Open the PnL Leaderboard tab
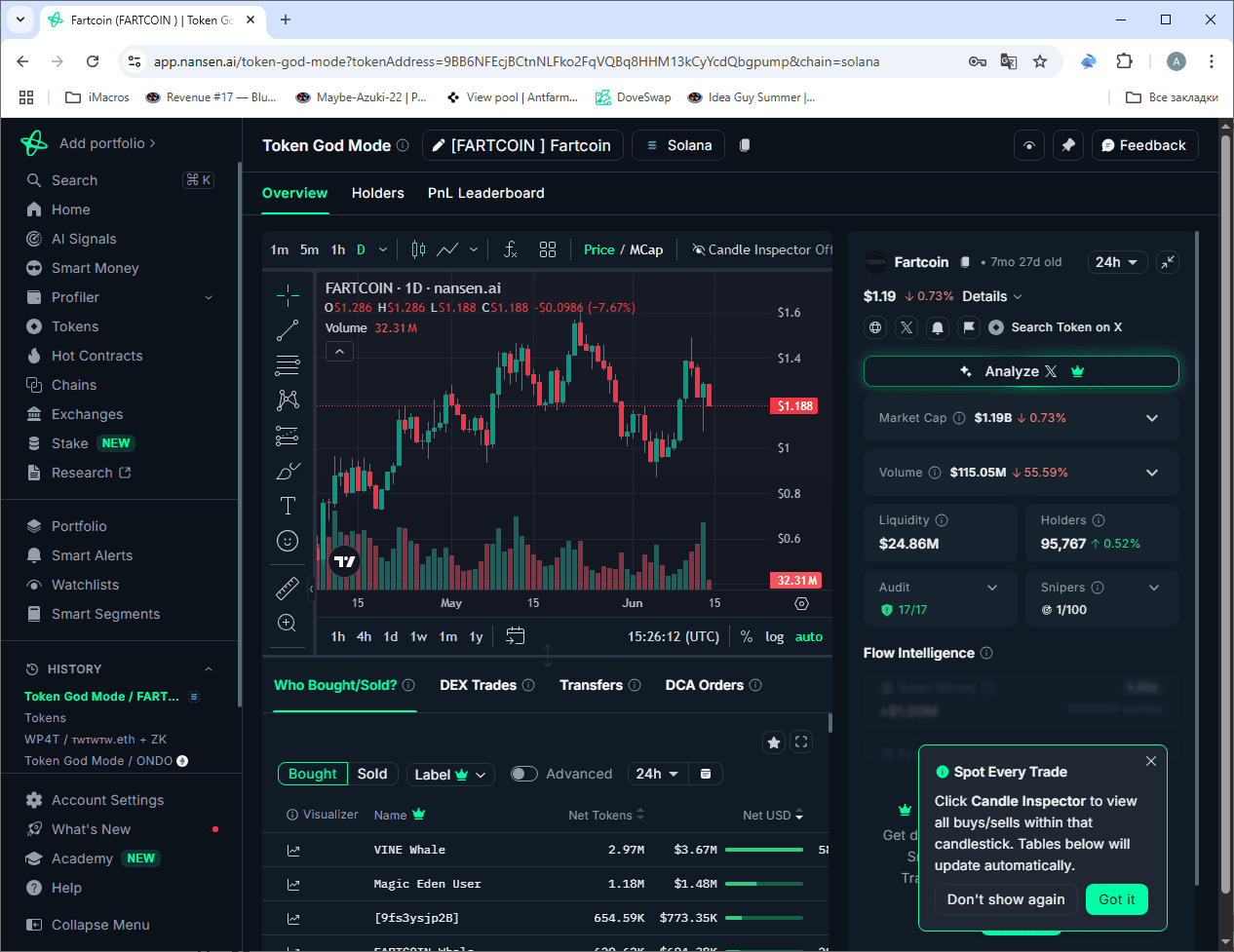This screenshot has height=952, width=1234. click(x=486, y=193)
